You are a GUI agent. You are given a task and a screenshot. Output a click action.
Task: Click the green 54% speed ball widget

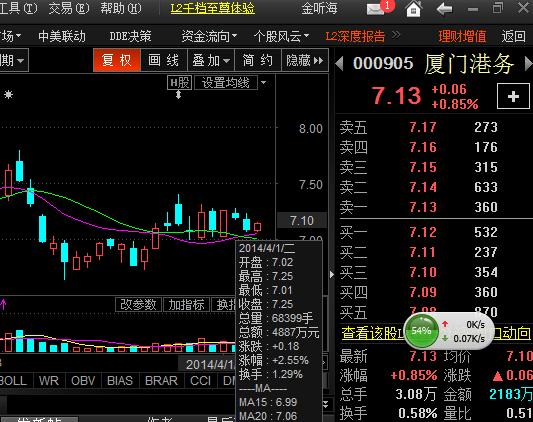point(422,331)
